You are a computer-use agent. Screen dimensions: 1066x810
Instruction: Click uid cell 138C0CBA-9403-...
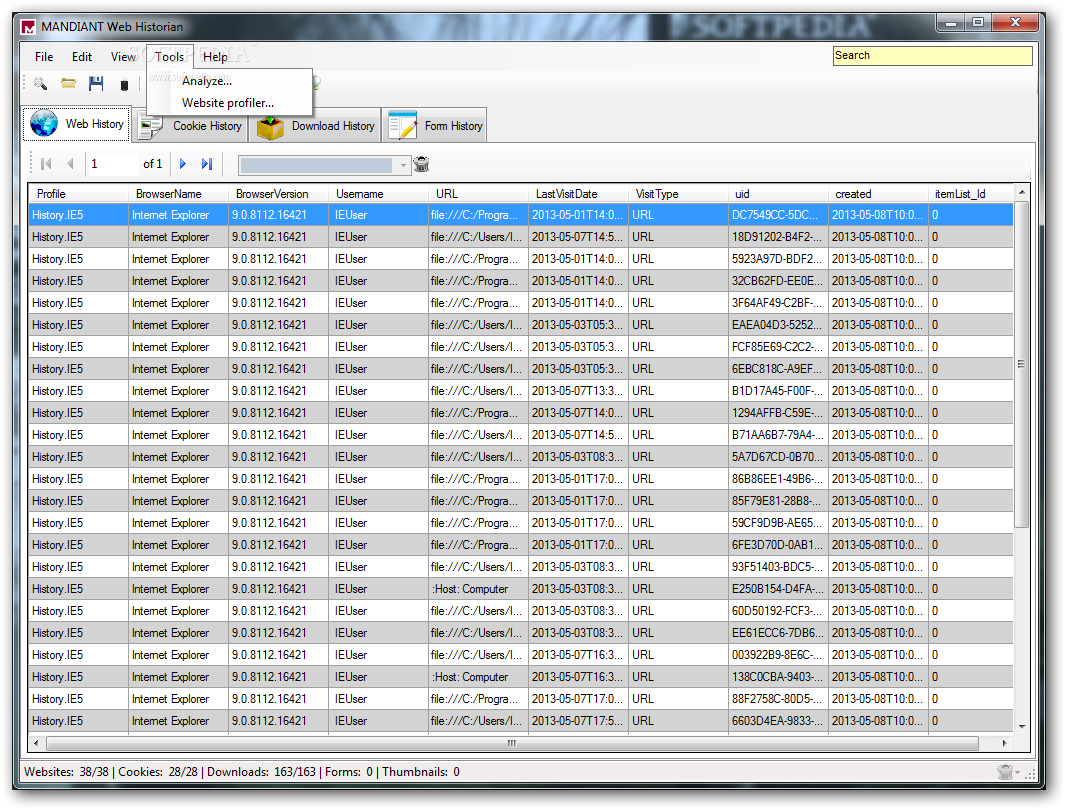click(778, 677)
